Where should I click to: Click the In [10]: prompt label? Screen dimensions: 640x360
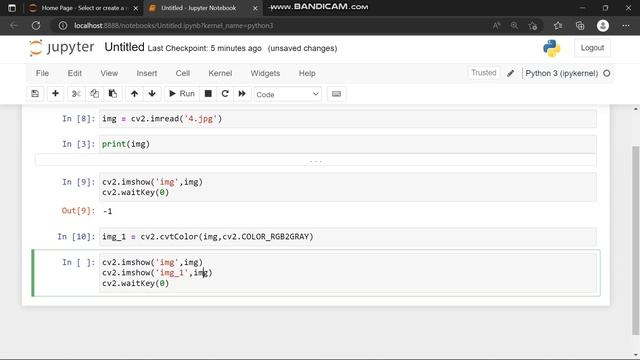76,237
